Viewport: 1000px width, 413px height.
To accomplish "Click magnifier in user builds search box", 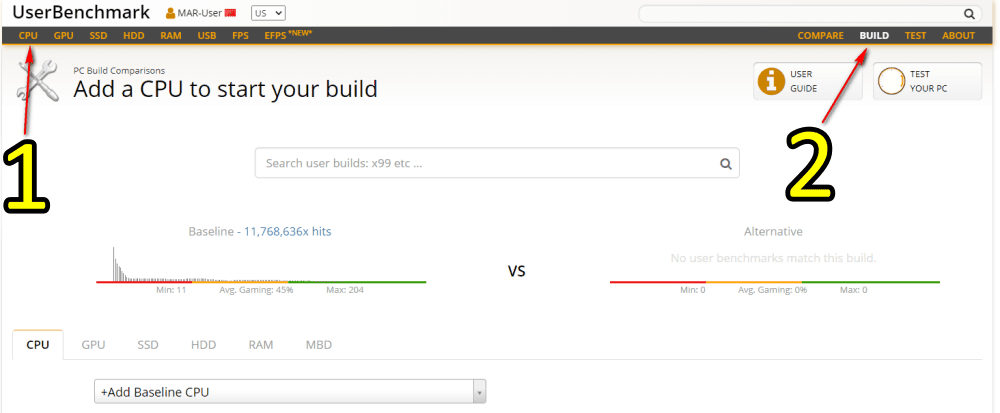I will click(x=725, y=164).
